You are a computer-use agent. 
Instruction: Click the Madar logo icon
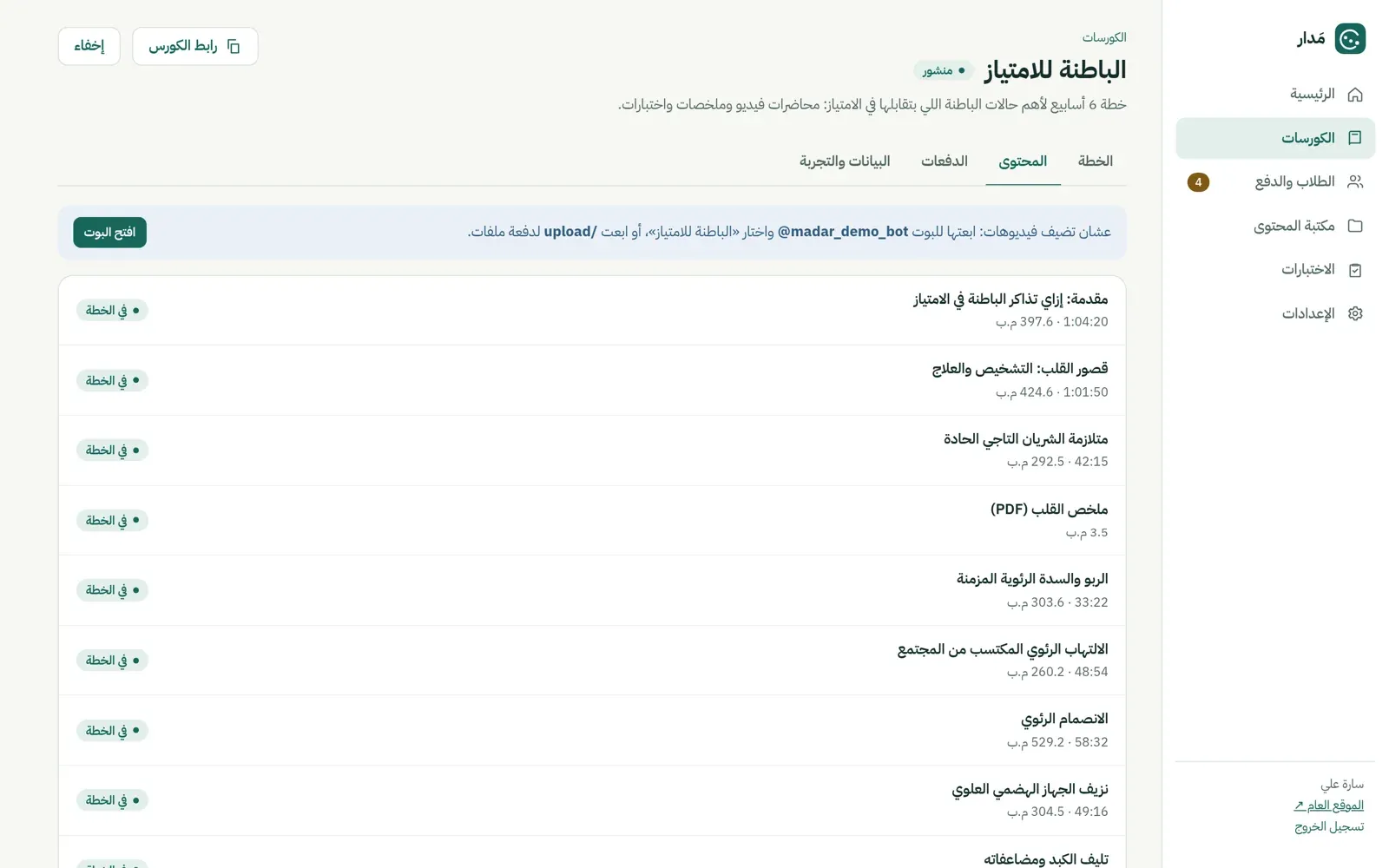tap(1350, 38)
